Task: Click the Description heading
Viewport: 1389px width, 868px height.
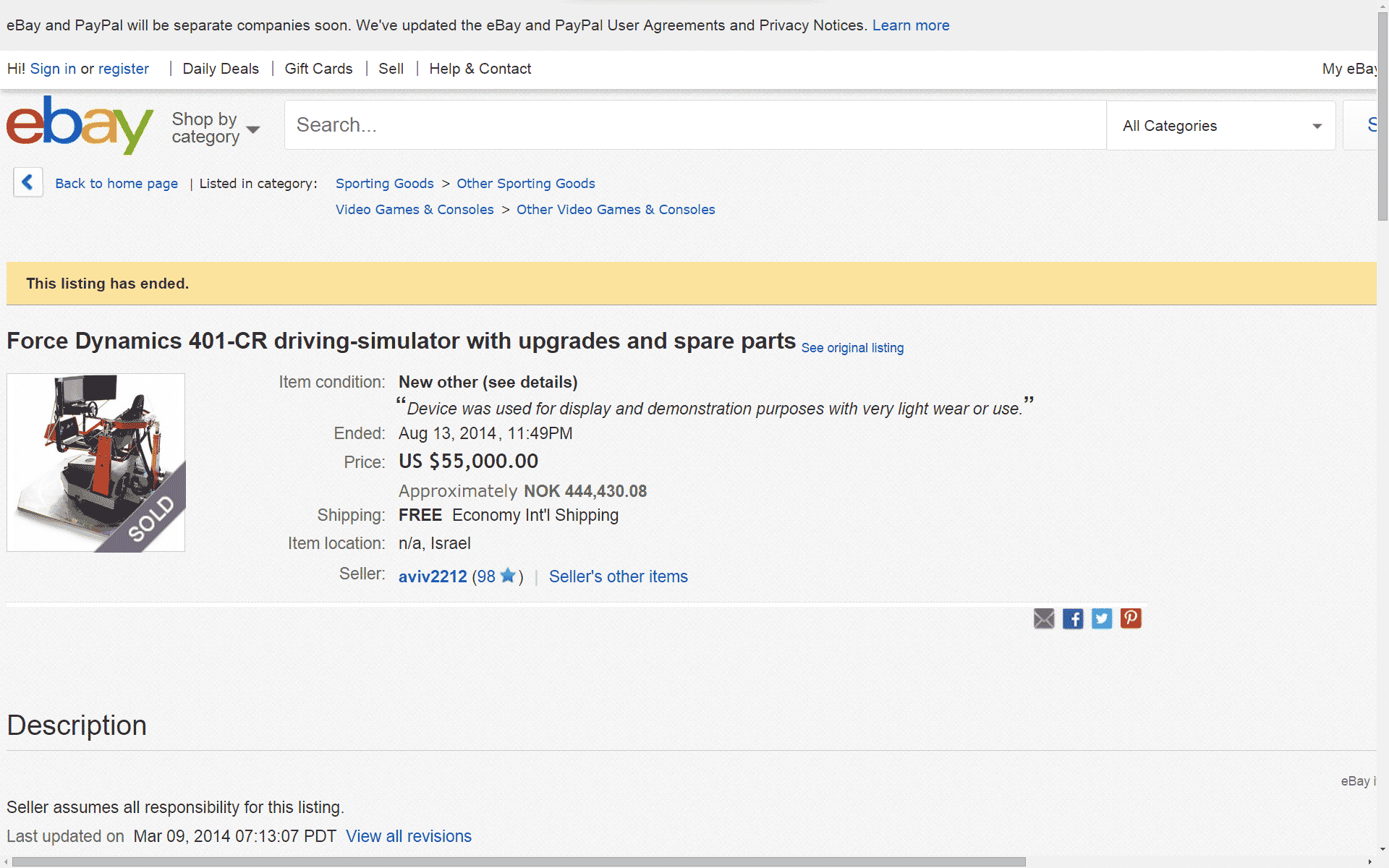Action: click(x=77, y=726)
